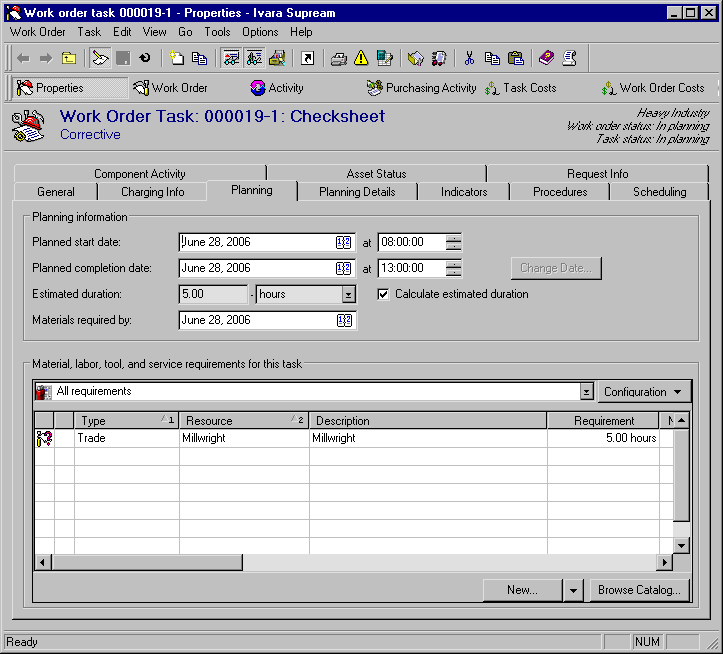Open the Tools menu

pos(217,32)
